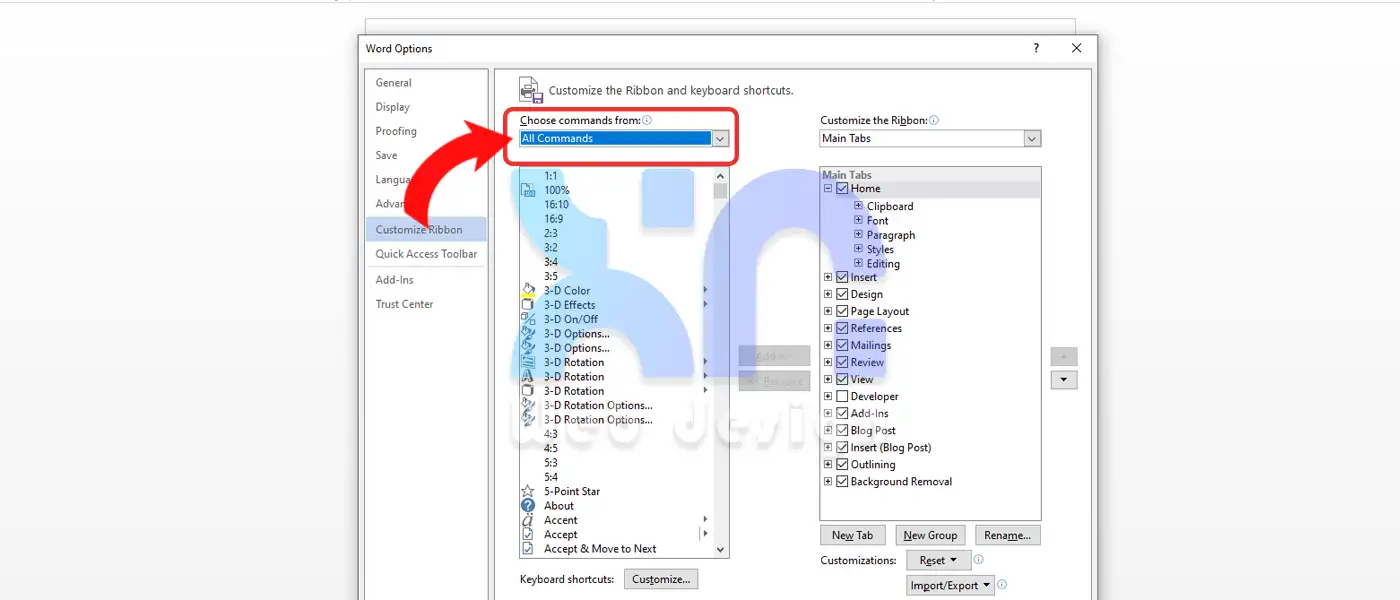
Task: Select the 1:1 command row
Action: point(616,175)
